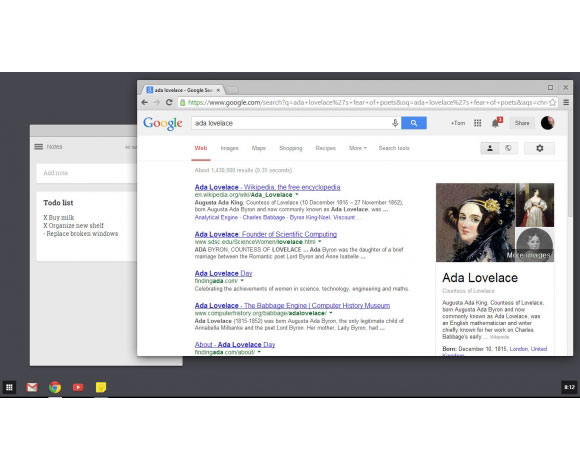Open Founder of Scientific Computing result
This screenshot has height=470, width=580.
(x=266, y=234)
